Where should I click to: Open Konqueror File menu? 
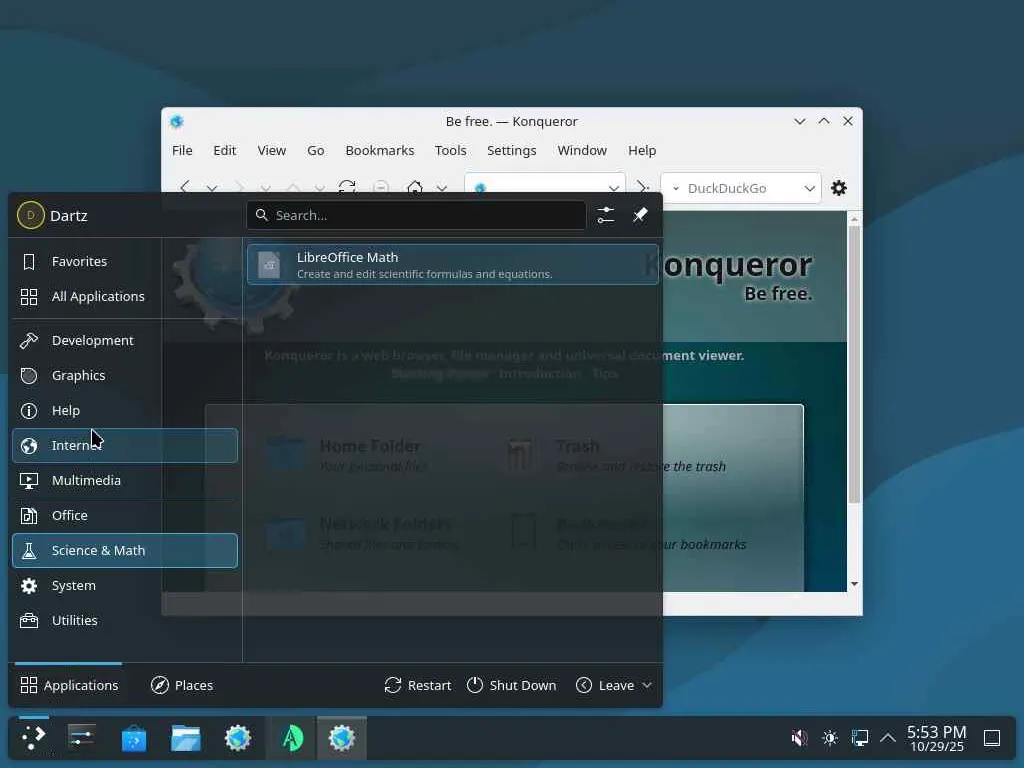tap(182, 150)
